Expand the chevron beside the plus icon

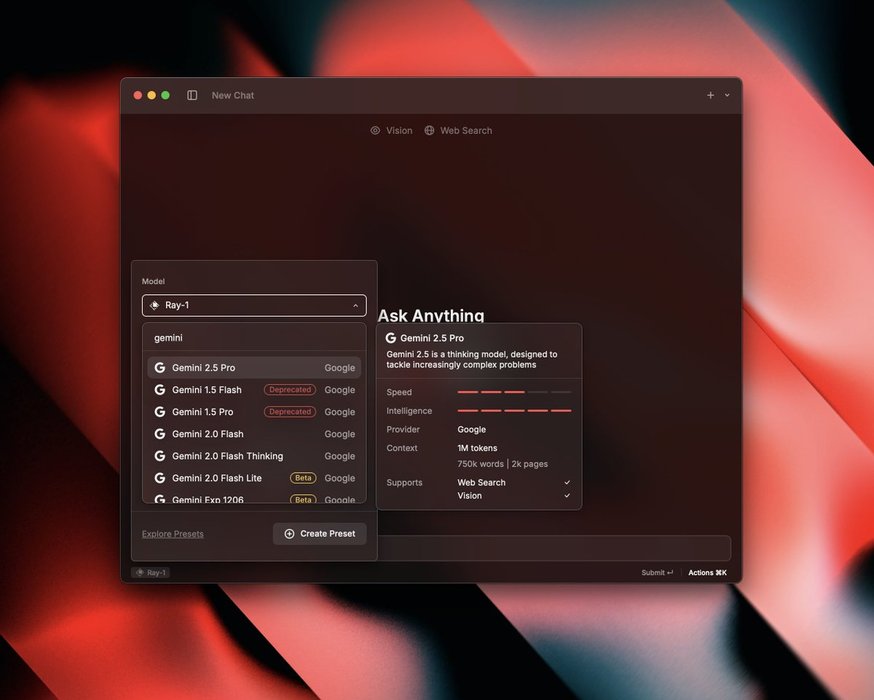click(x=727, y=95)
